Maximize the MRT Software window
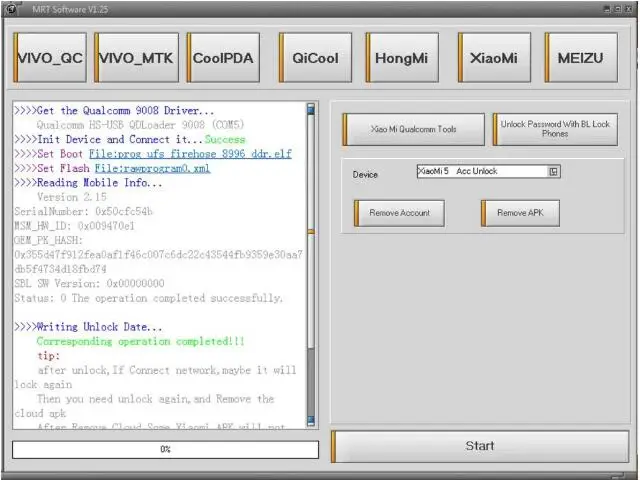The image size is (640, 480). pos(618,8)
